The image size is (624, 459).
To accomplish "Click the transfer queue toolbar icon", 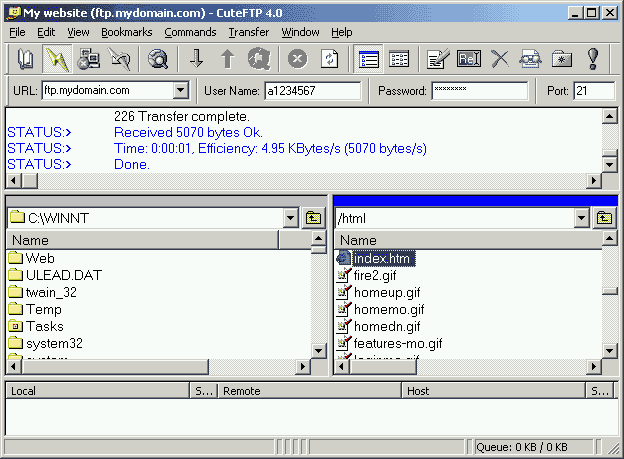I will point(259,59).
